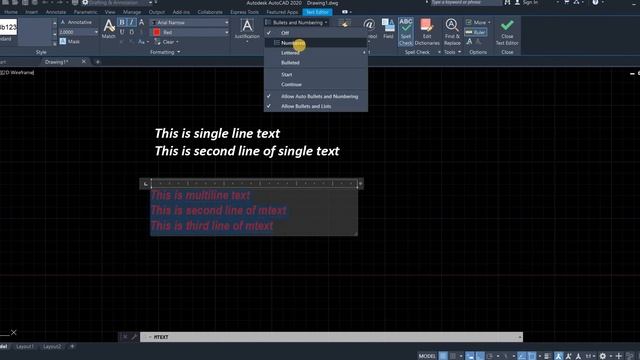The width and height of the screenshot is (640, 360).
Task: Toggle grid display in status bar
Action: click(x=443, y=356)
